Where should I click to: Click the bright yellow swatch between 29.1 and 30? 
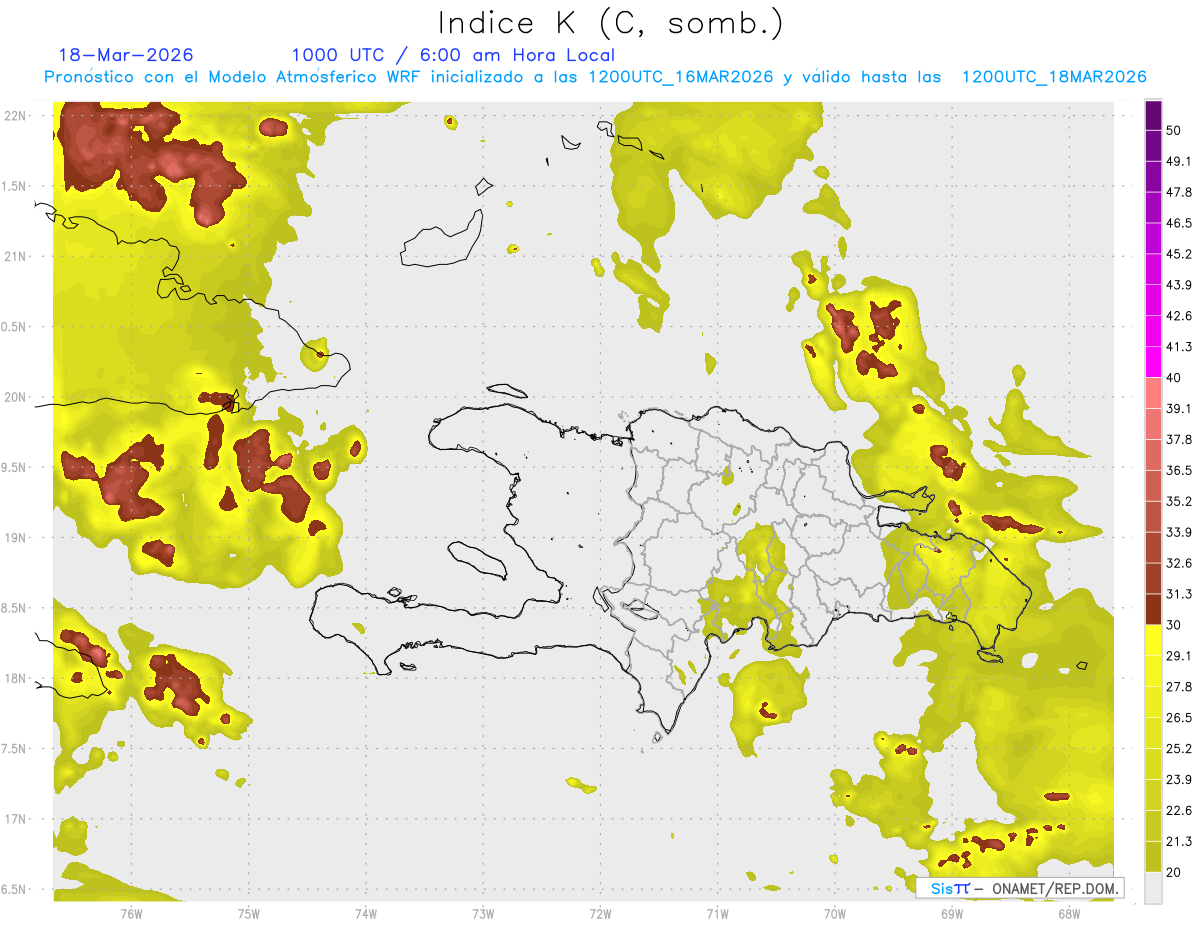click(x=1153, y=640)
